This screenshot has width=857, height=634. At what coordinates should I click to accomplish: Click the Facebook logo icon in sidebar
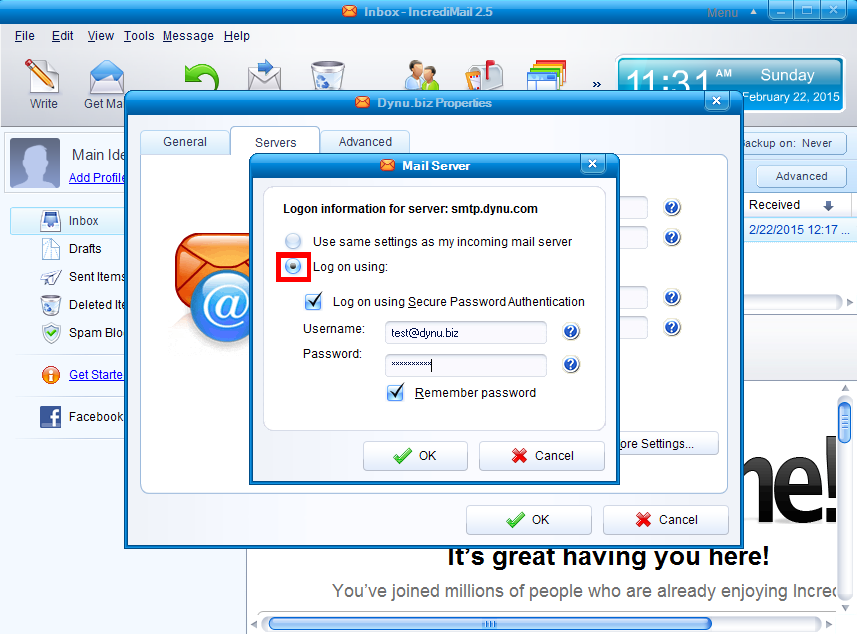(x=50, y=417)
